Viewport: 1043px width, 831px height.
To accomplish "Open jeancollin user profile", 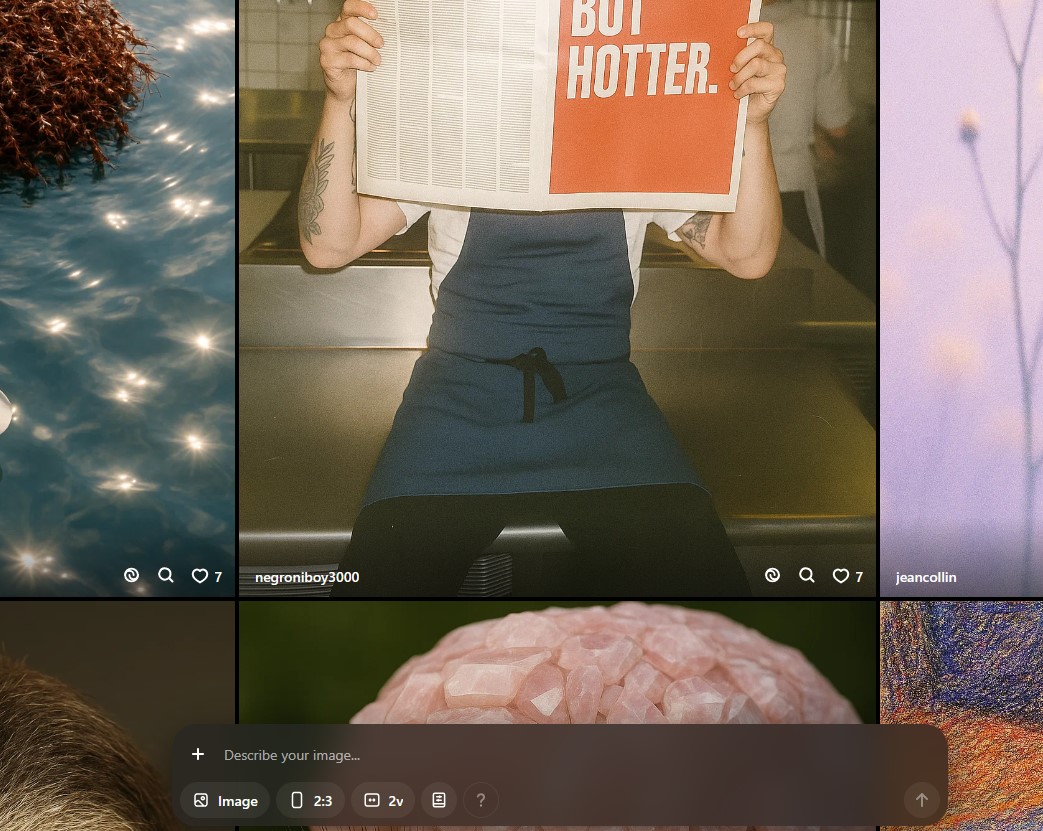I will pos(926,577).
